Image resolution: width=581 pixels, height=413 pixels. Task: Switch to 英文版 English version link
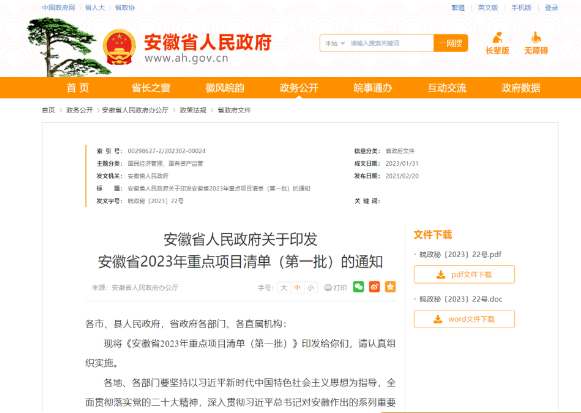488,7
